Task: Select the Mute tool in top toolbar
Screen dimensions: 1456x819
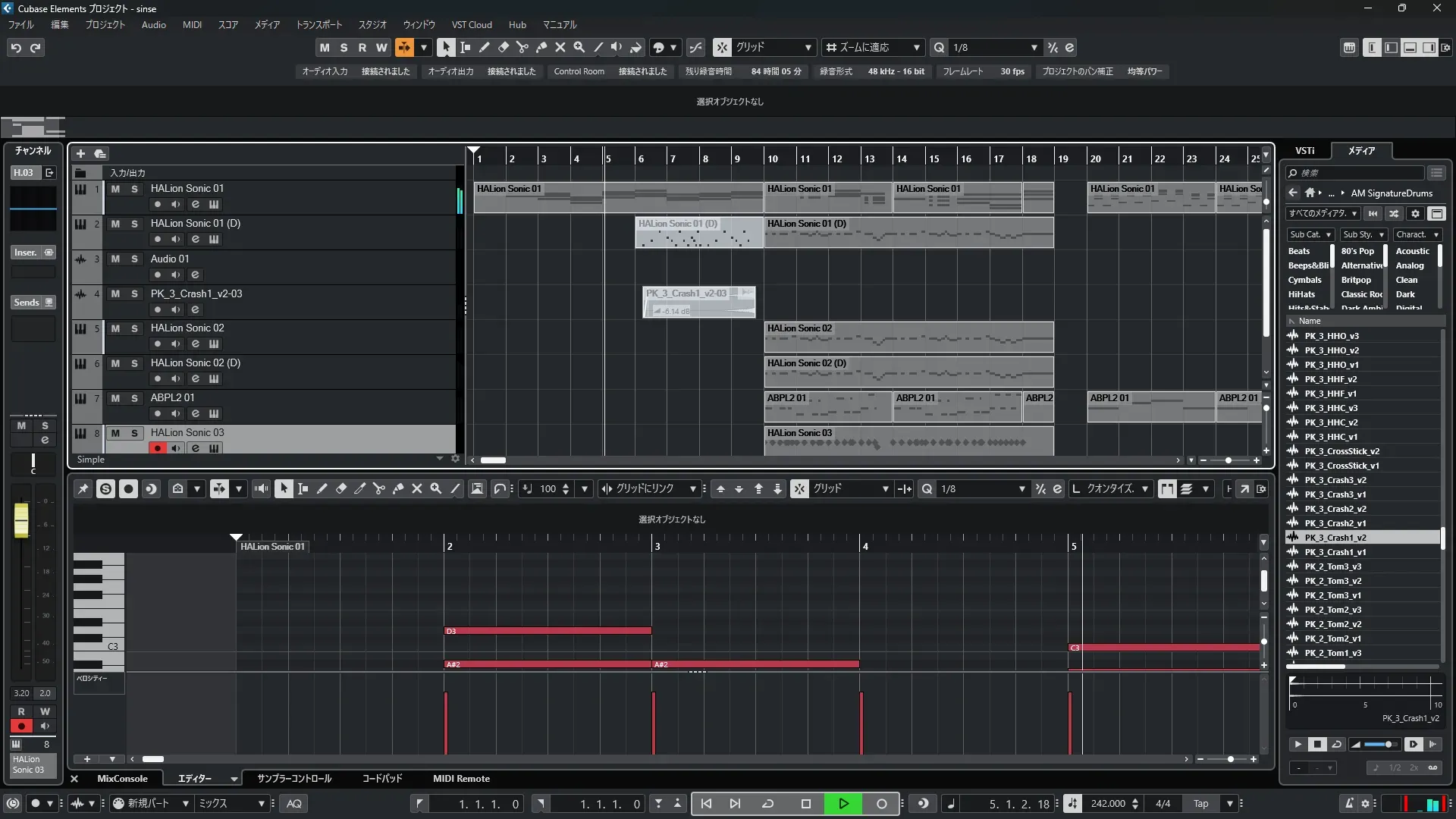Action: pos(560,47)
